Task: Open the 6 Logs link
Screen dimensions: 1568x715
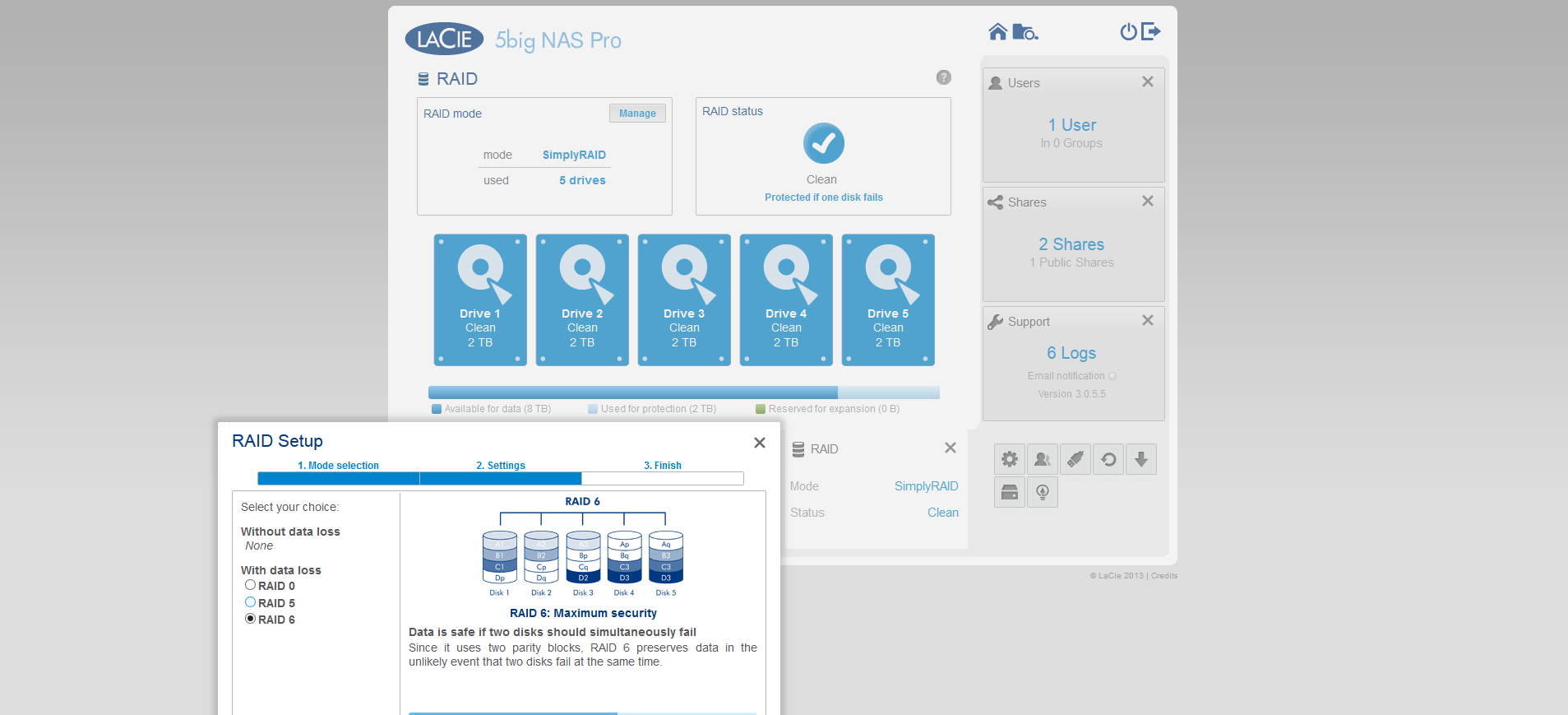Action: [1071, 353]
